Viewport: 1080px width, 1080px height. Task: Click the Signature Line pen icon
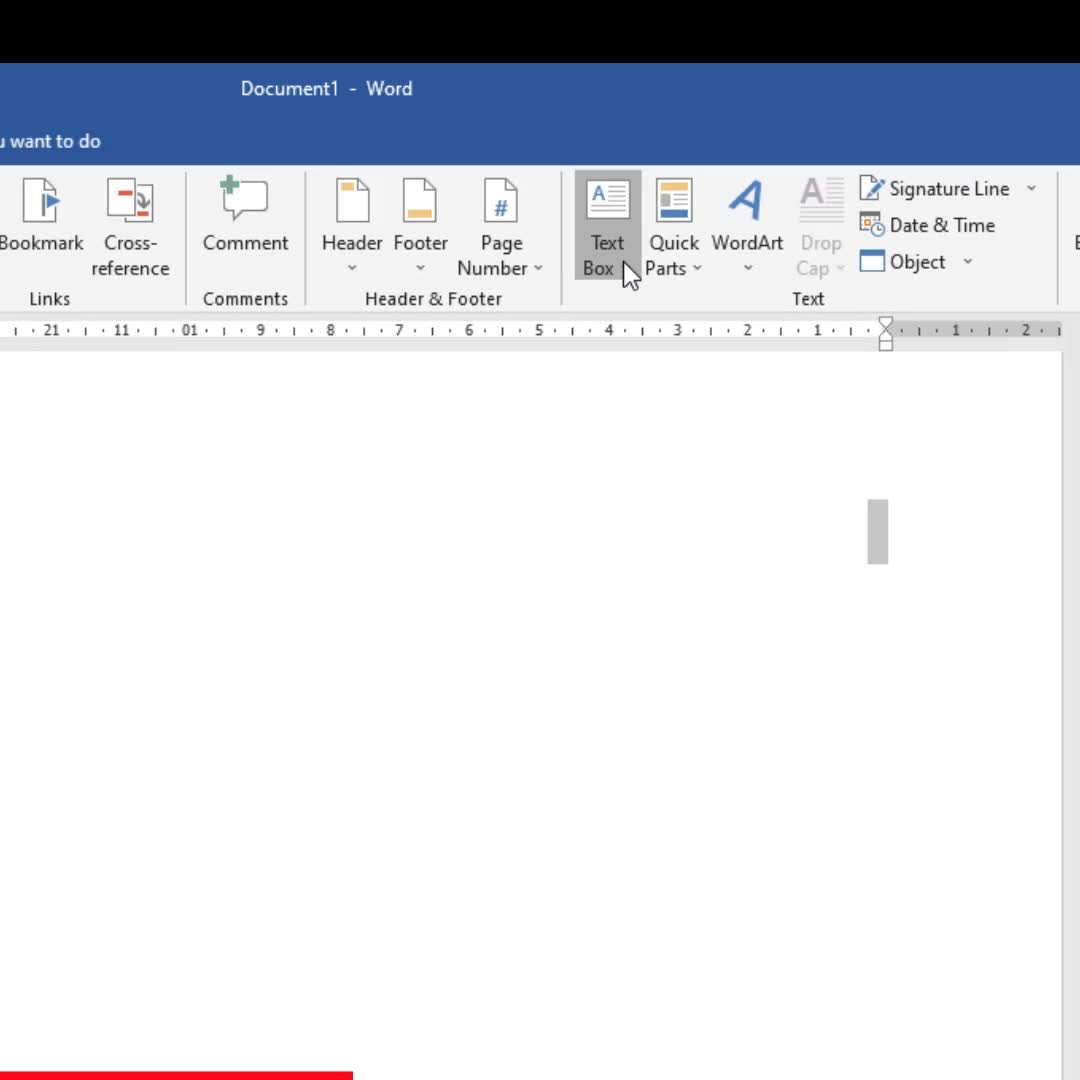pyautogui.click(x=872, y=188)
